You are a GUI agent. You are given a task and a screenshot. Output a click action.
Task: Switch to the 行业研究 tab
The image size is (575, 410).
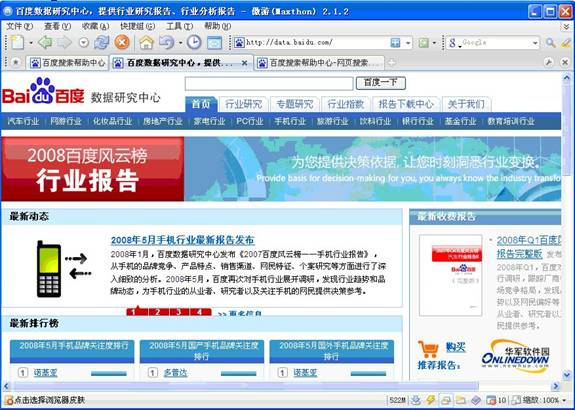[x=243, y=104]
